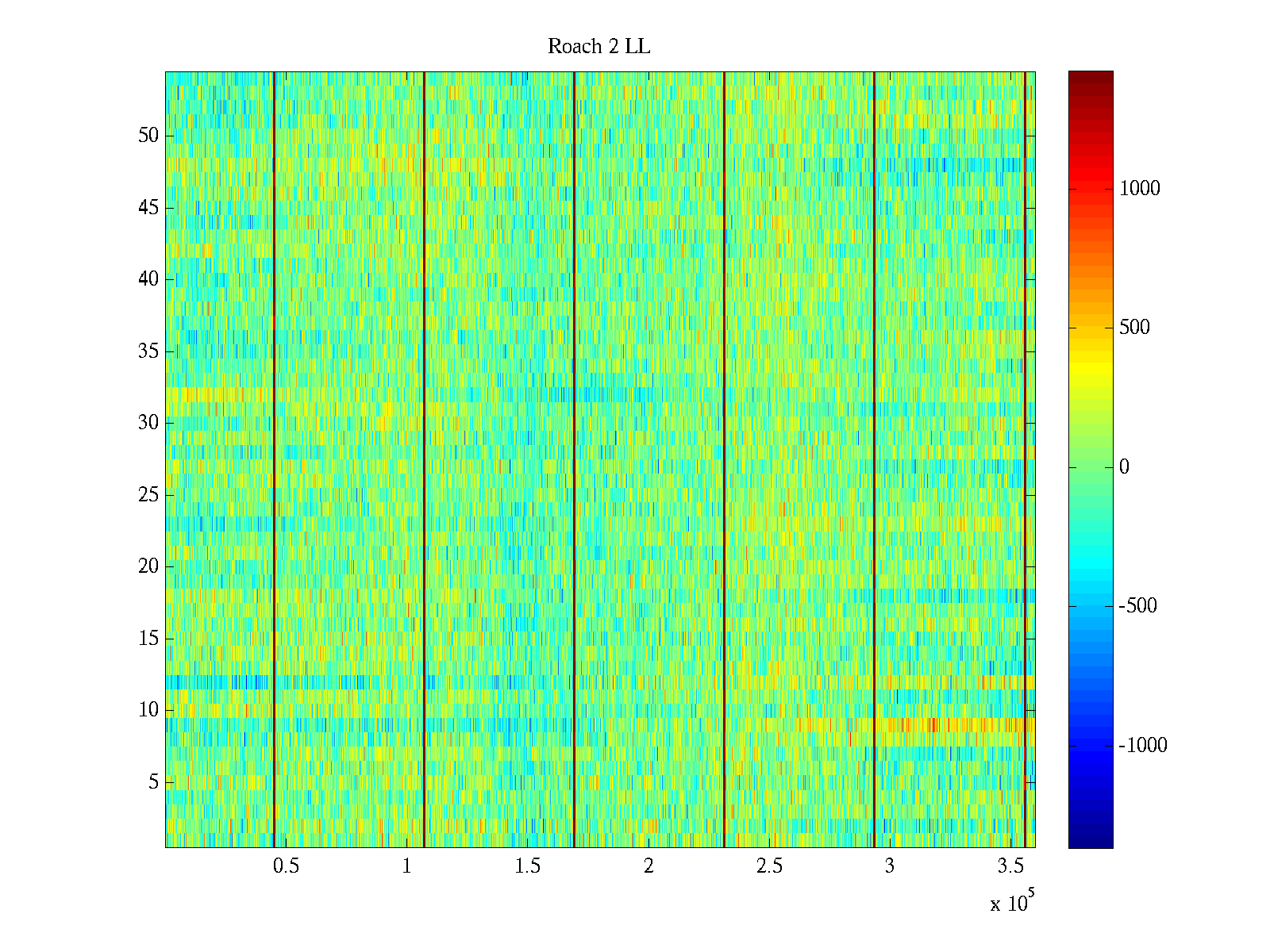Viewport: 1270px width, 952px height.
Task: Select the colorbar label '500'
Action: point(1134,328)
